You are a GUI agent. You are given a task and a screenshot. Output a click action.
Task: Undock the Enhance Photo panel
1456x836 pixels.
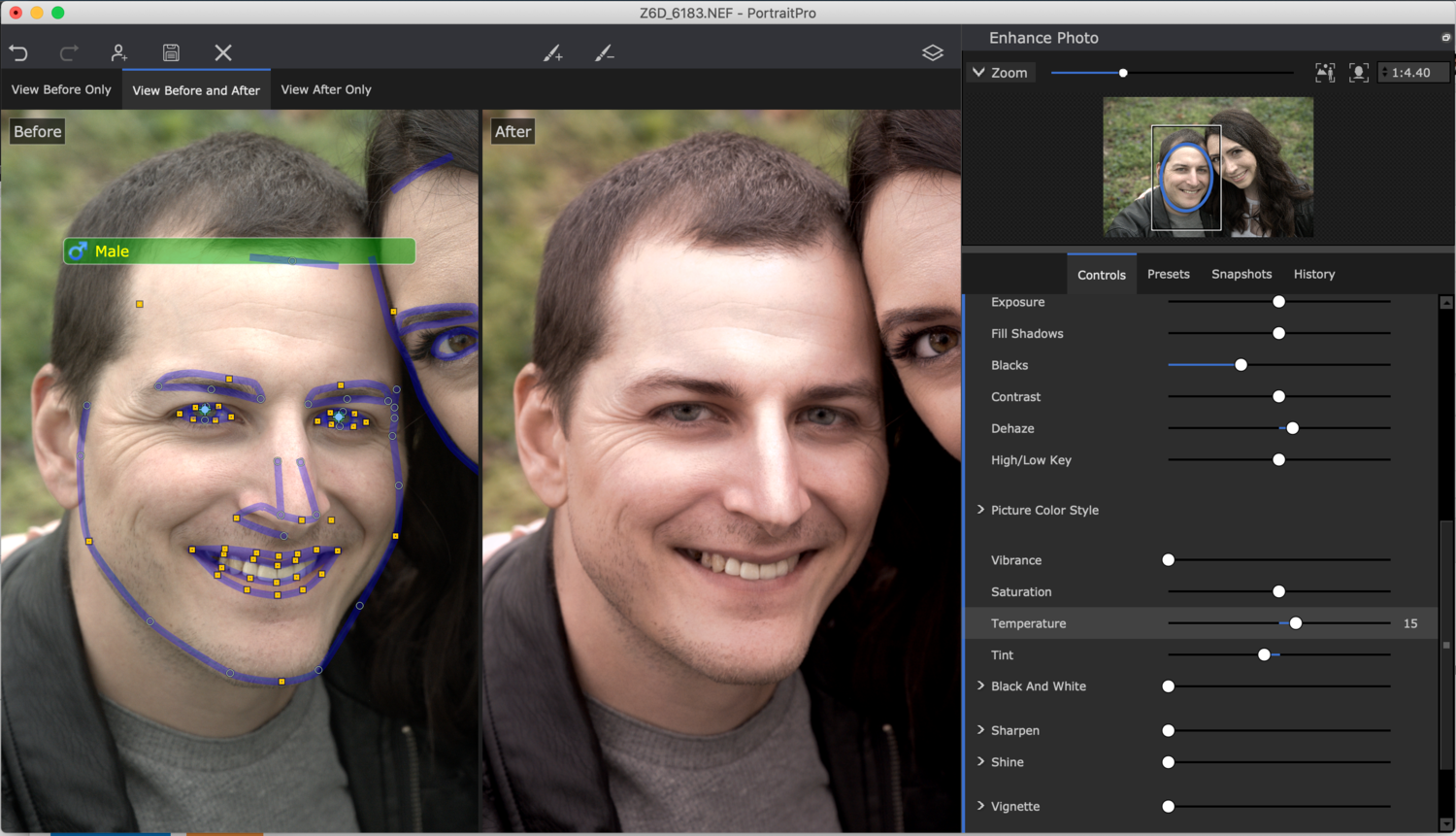point(1445,38)
